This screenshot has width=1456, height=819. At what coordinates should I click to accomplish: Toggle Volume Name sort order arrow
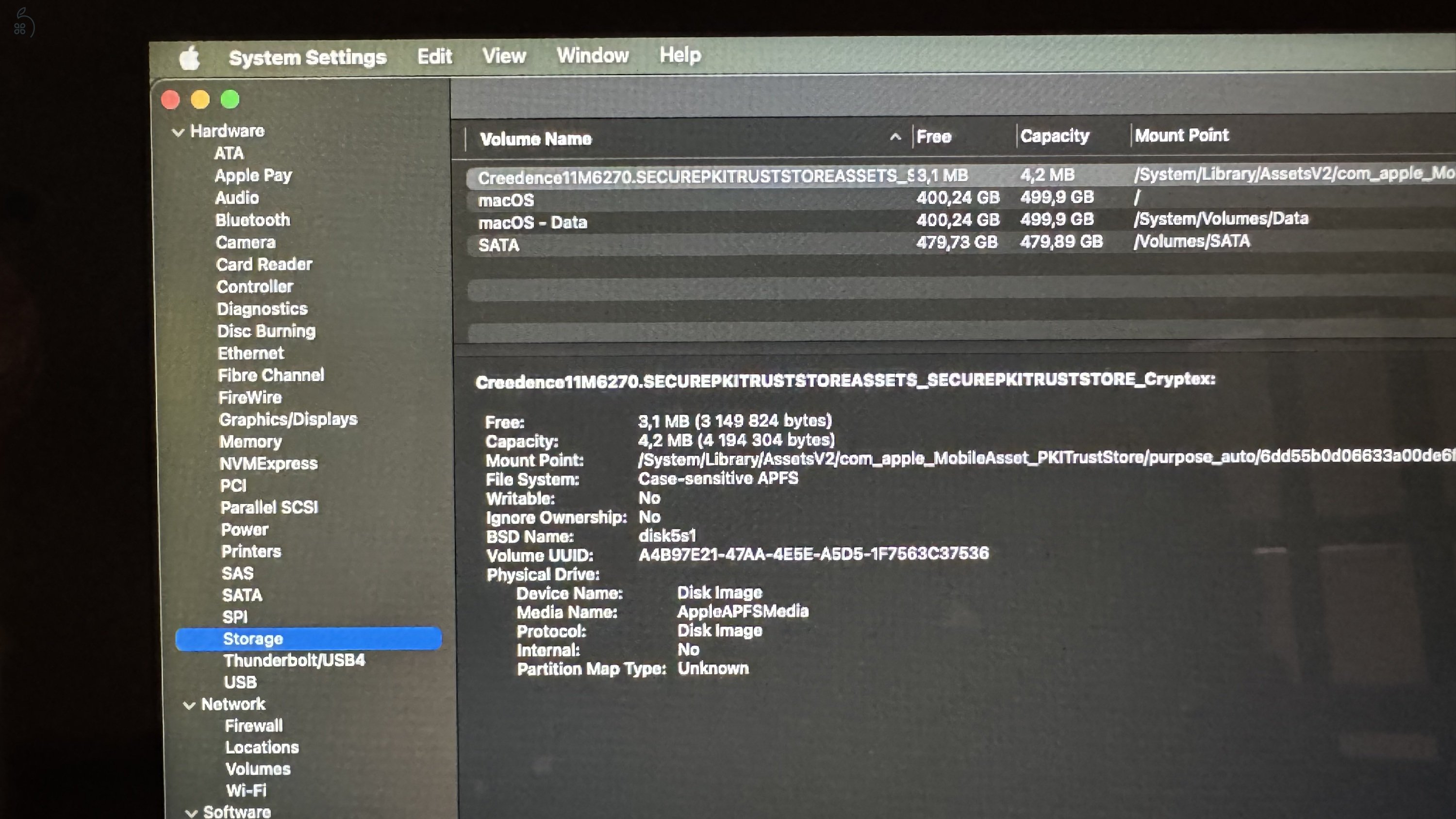tap(895, 137)
